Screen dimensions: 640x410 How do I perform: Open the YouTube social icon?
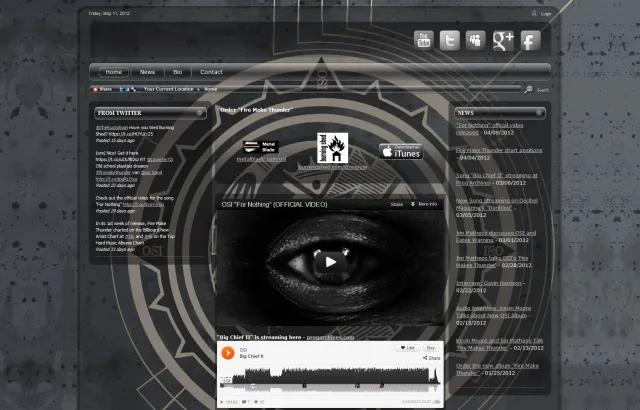click(424, 40)
